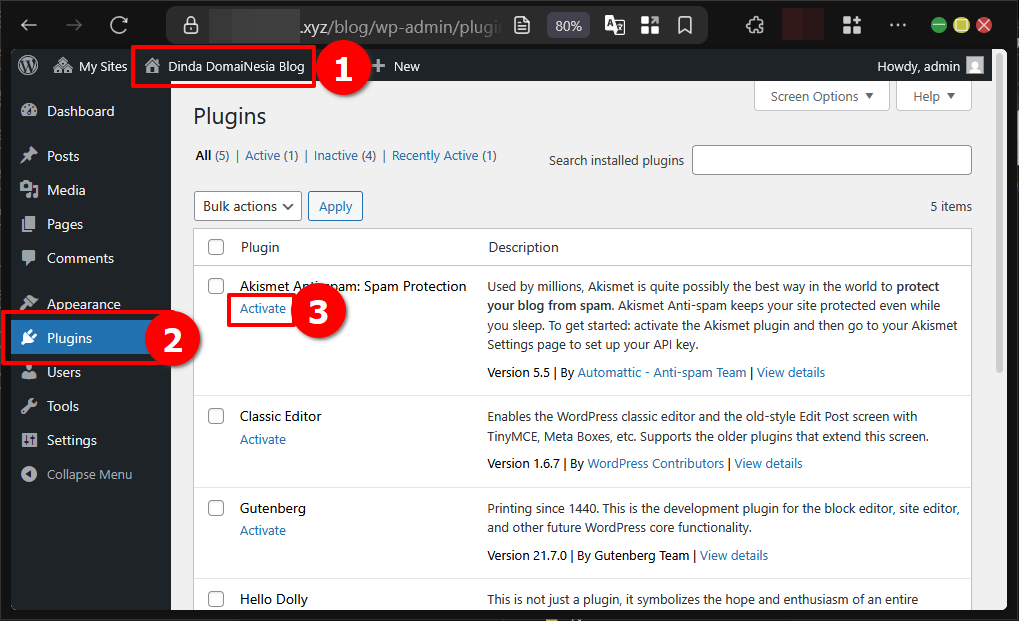Screen dimensions: 1019x621
Task: Toggle the select-all Plugin header checkbox
Action: (x=216, y=247)
